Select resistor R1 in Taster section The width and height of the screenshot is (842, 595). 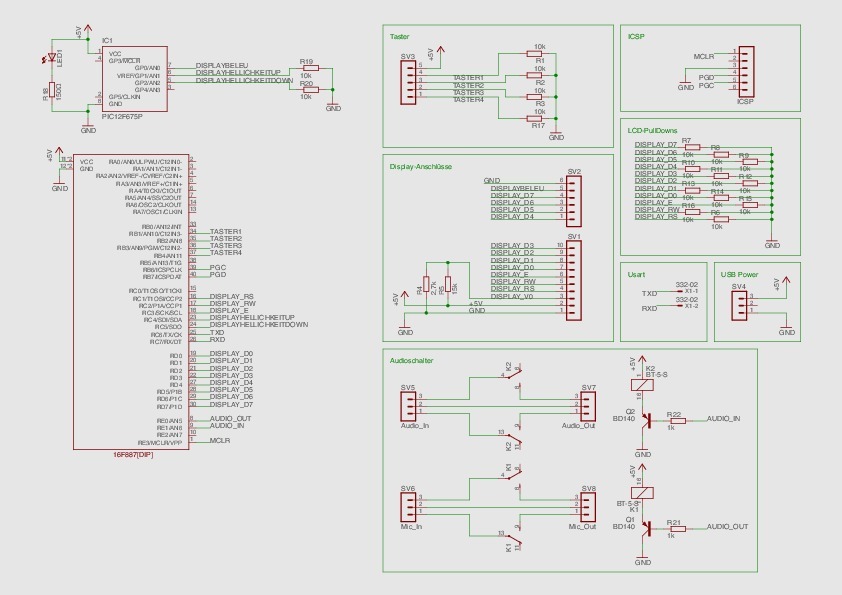(534, 53)
